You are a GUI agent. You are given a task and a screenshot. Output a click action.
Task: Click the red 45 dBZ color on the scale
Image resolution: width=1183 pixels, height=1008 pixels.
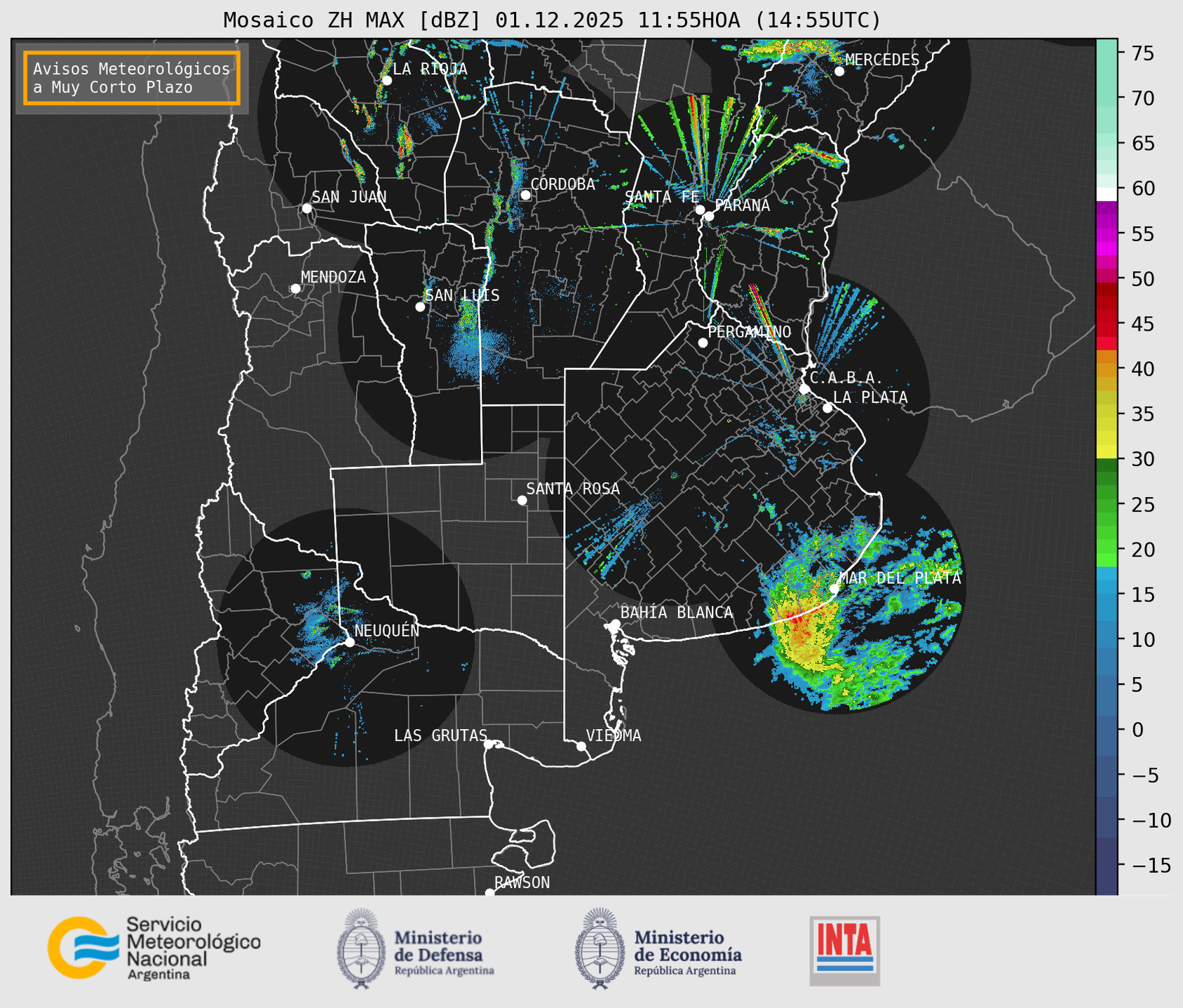click(x=1107, y=324)
